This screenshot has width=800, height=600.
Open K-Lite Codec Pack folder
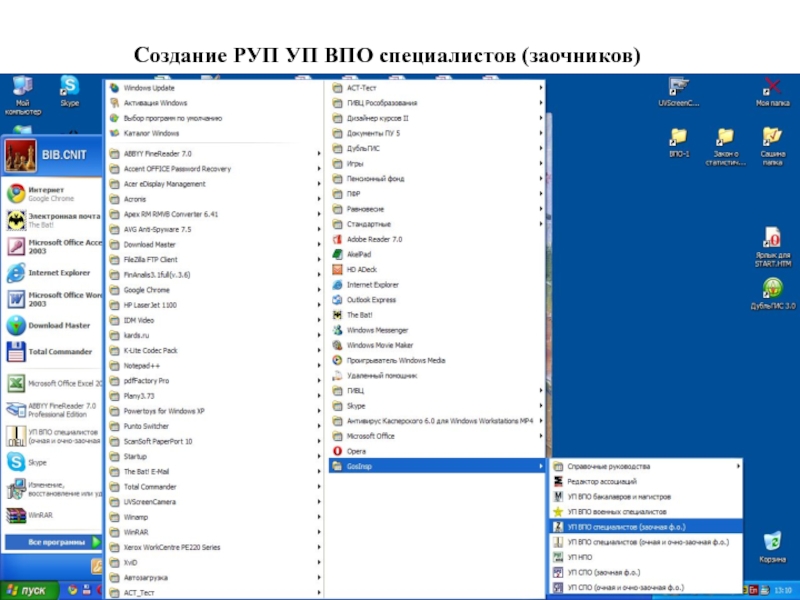pos(215,351)
